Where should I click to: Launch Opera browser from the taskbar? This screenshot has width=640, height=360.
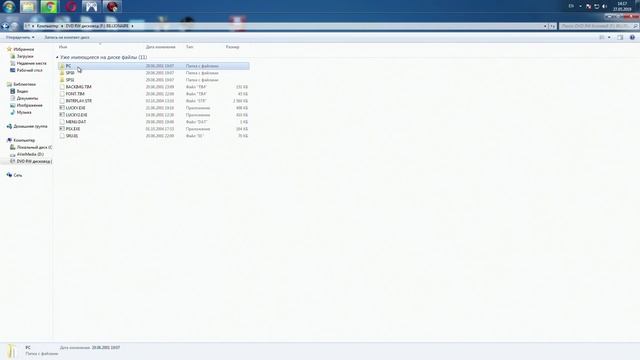click(71, 7)
